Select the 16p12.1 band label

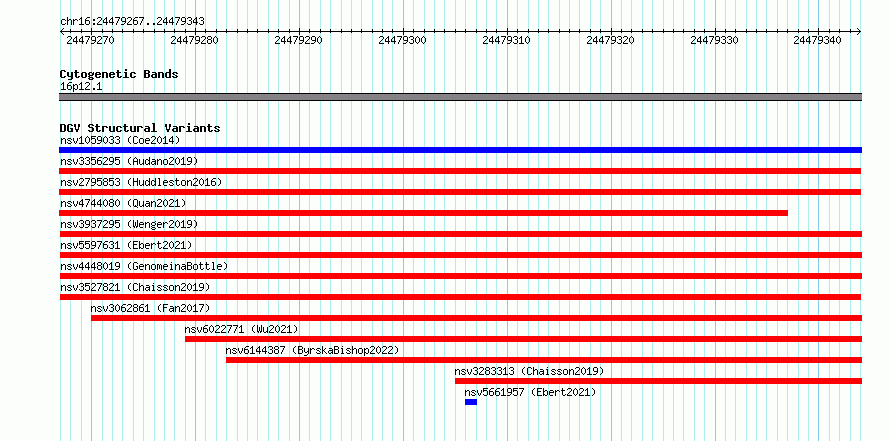(81, 87)
